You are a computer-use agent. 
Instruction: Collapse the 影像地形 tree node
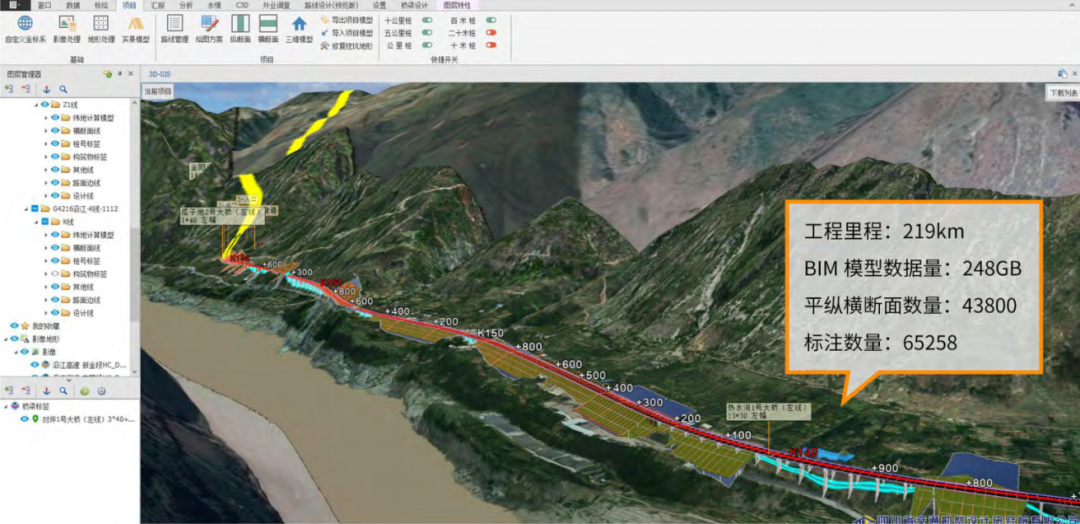tap(6, 339)
